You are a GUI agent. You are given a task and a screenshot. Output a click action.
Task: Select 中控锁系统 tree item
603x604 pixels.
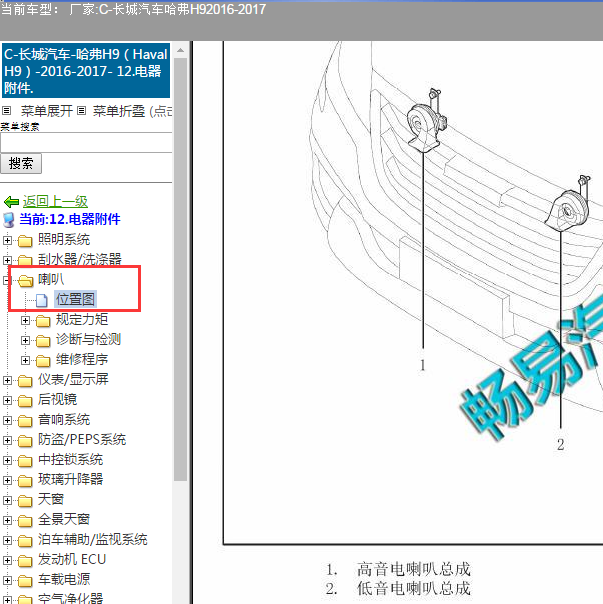(x=71, y=460)
